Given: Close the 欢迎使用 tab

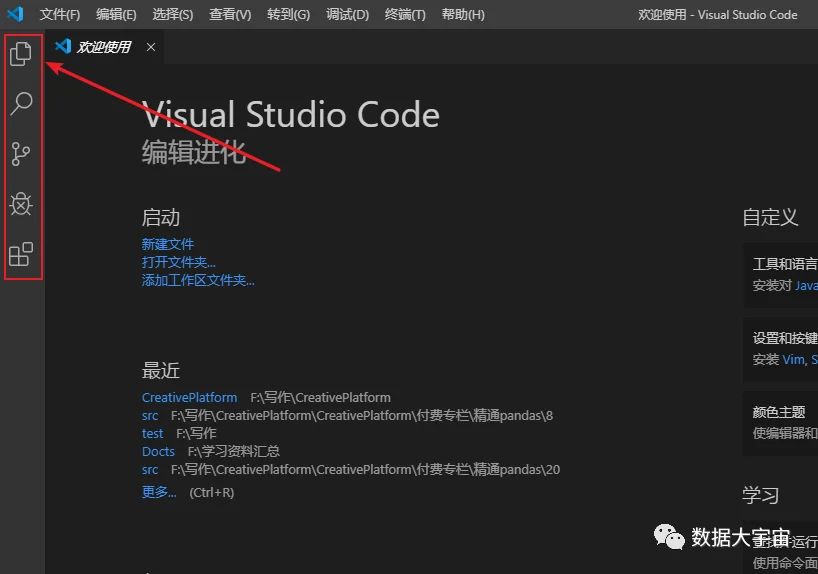Looking at the screenshot, I should coord(151,47).
